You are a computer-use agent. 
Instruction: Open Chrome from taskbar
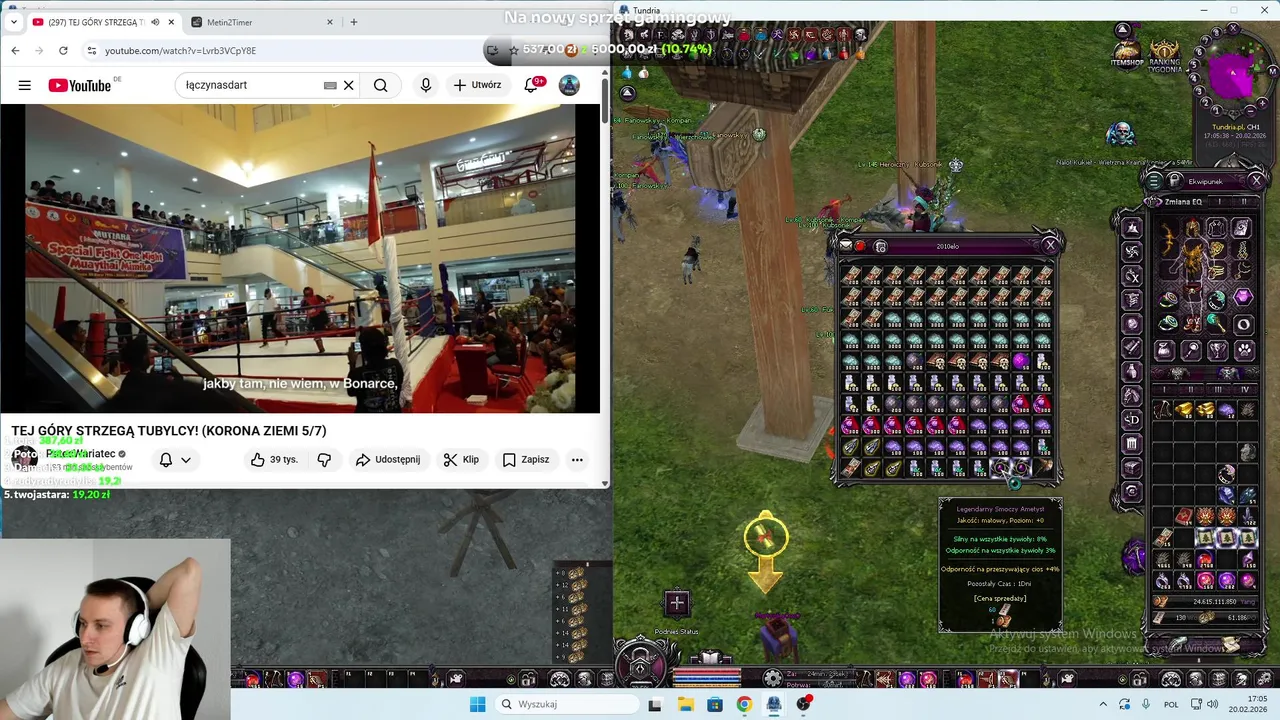coord(744,704)
